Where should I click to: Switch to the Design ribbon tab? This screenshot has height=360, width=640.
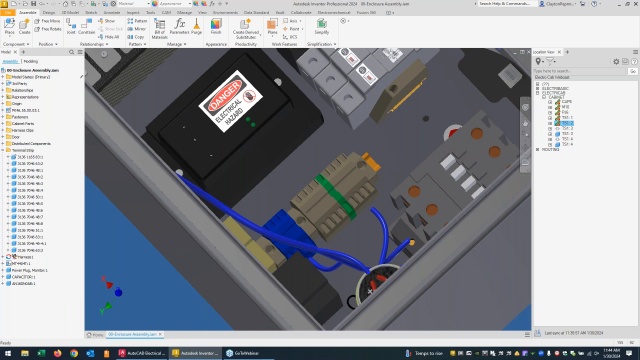[49, 13]
